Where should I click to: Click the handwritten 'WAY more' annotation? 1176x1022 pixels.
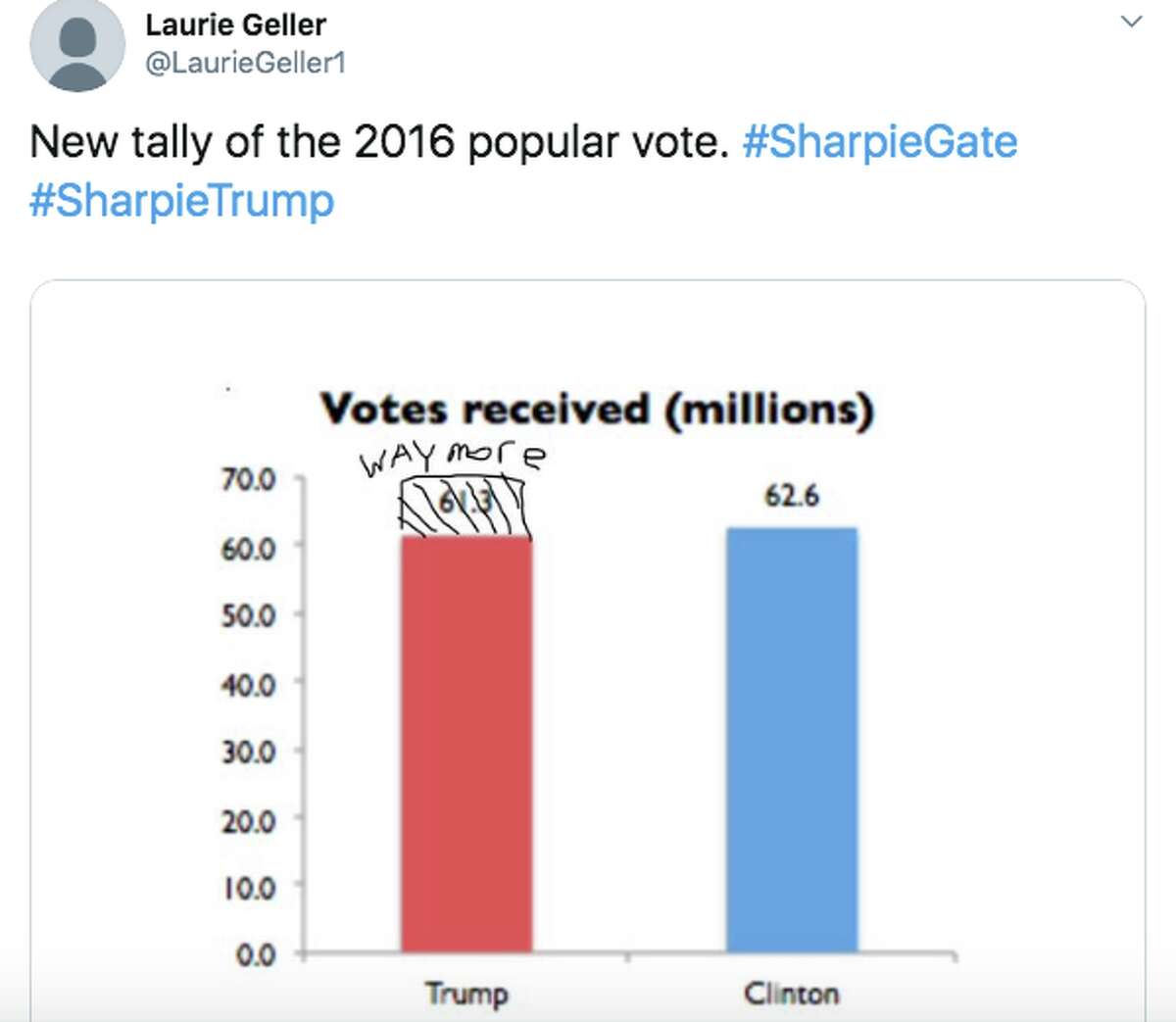point(452,458)
